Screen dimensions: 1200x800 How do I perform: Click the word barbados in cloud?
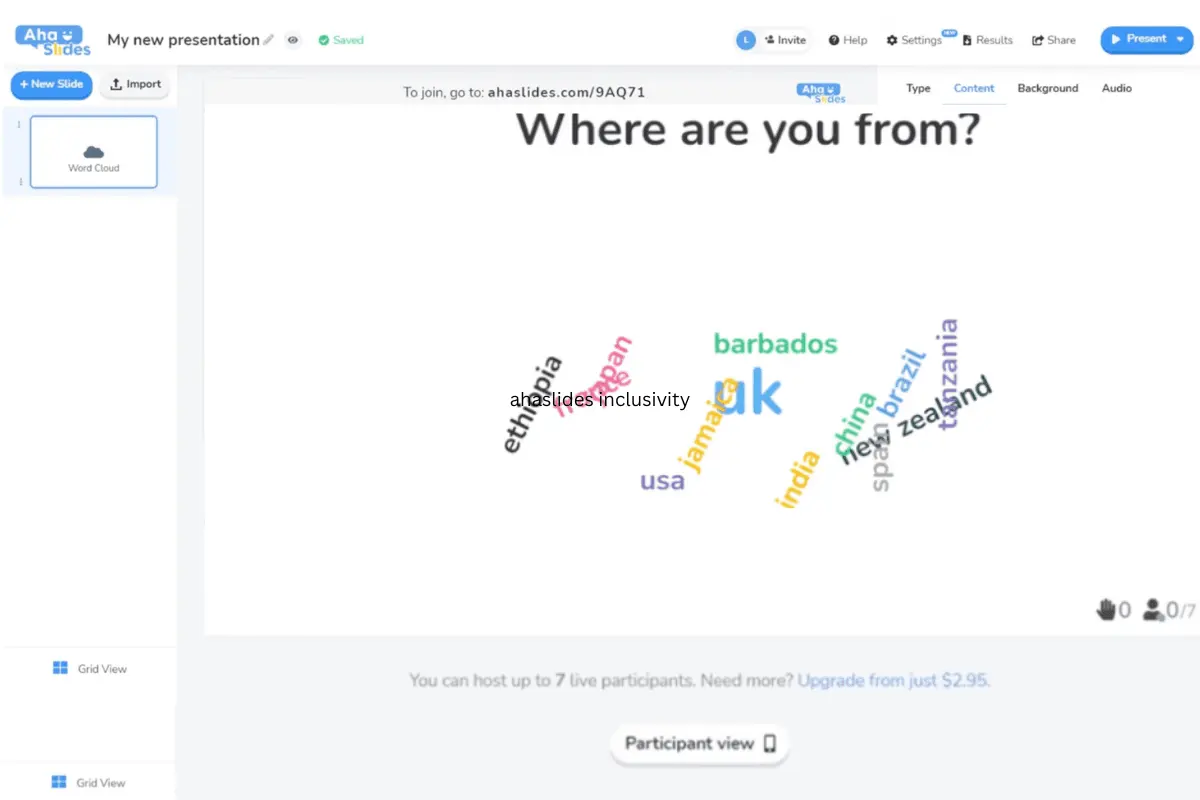(775, 344)
